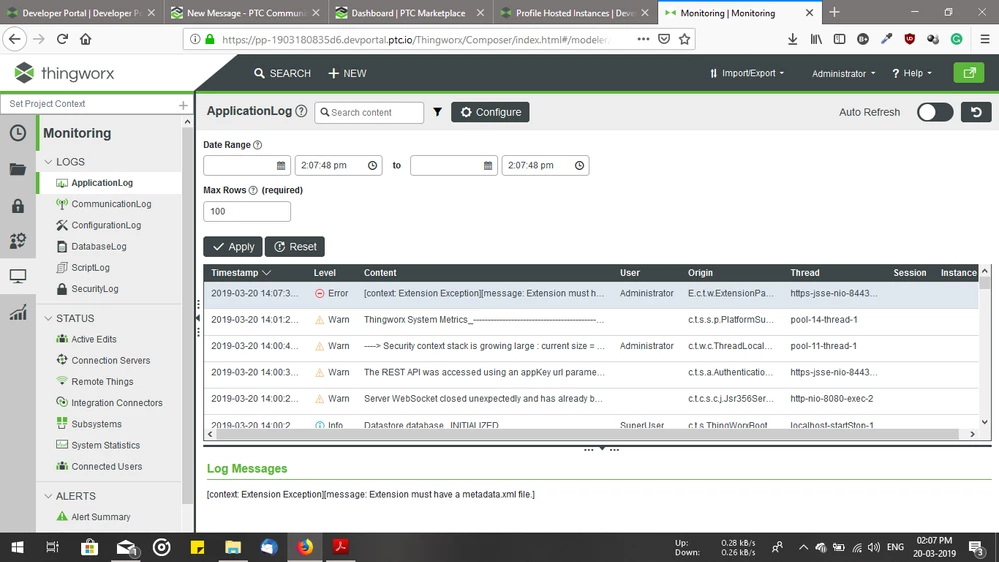Click the log table vertical scrollbar
The width and height of the screenshot is (999, 562).
tap(984, 284)
